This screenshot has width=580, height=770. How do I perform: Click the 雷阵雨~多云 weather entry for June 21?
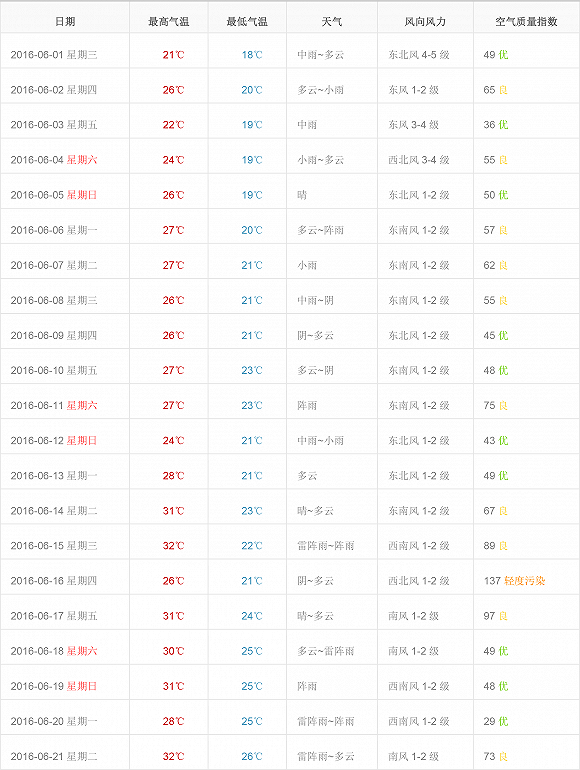[326, 756]
